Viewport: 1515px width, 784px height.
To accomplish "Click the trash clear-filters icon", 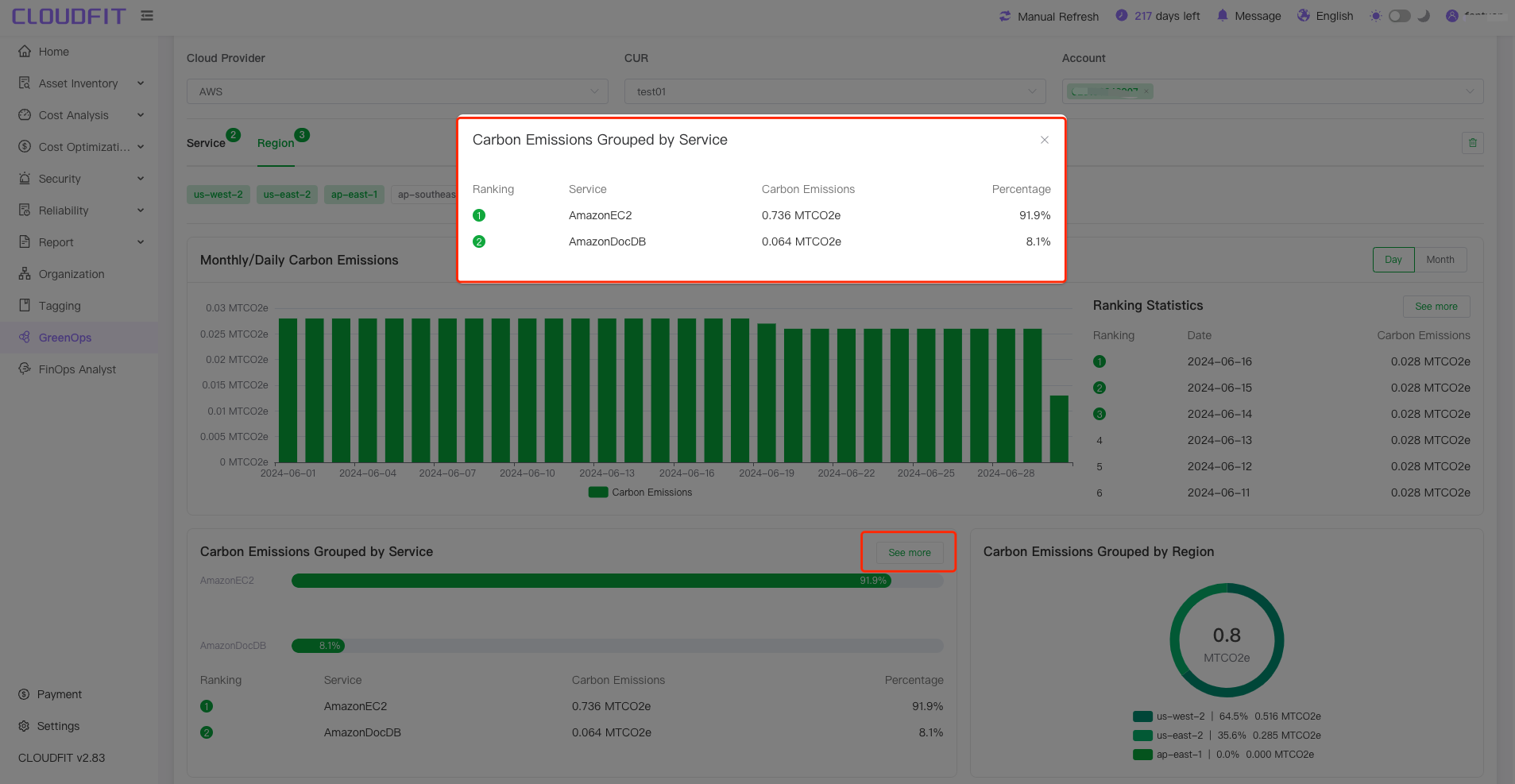I will coord(1473,143).
